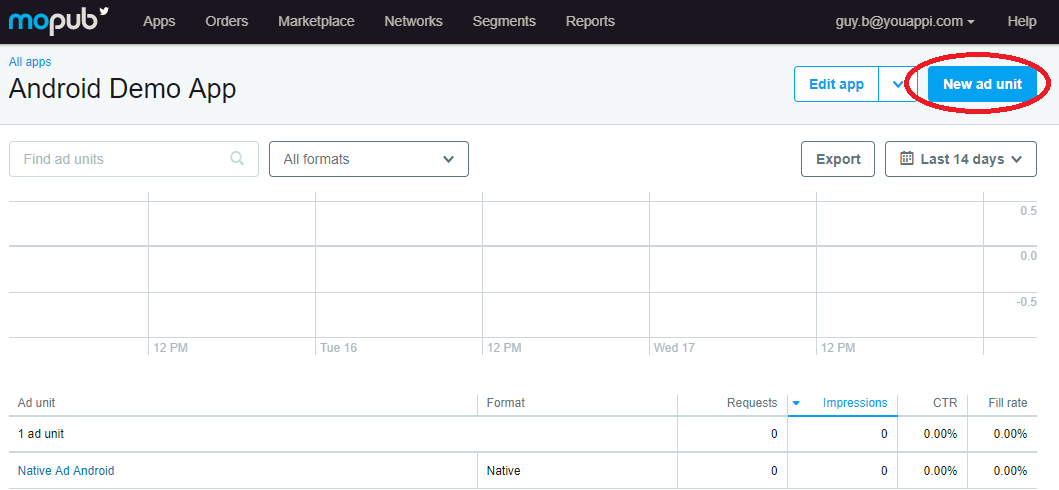The width and height of the screenshot is (1059, 490).
Task: Open the guy.b@youappi.com account menu
Action: point(905,21)
